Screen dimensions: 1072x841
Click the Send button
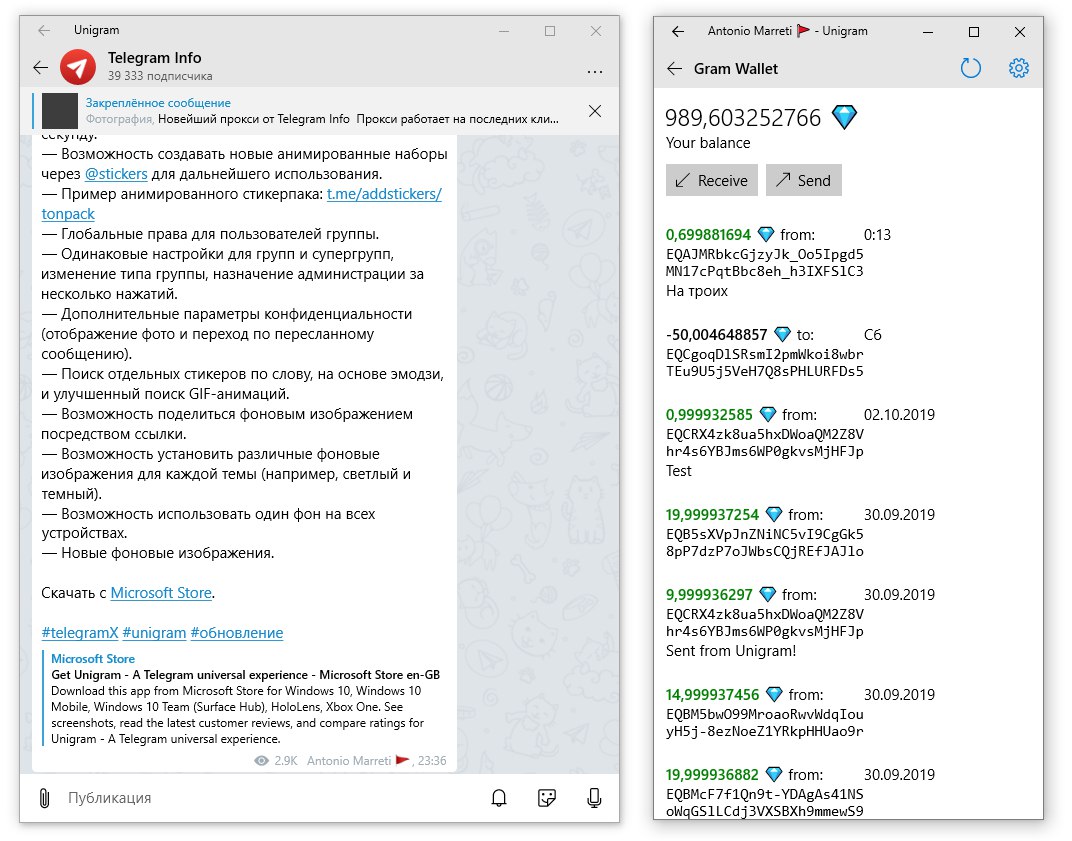pyautogui.click(x=803, y=181)
